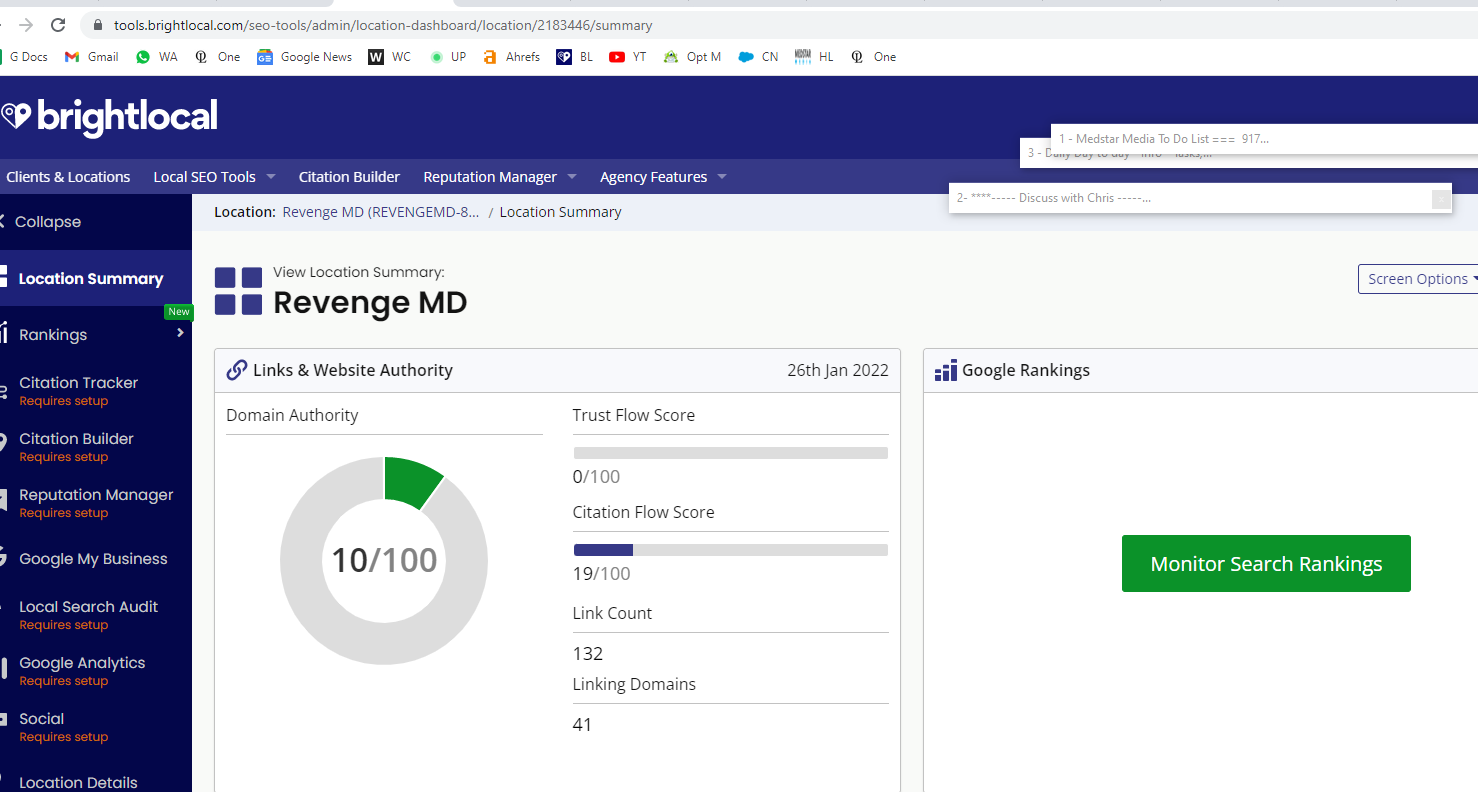Open the Agency Features dropdown
The width and height of the screenshot is (1478, 792).
click(663, 177)
